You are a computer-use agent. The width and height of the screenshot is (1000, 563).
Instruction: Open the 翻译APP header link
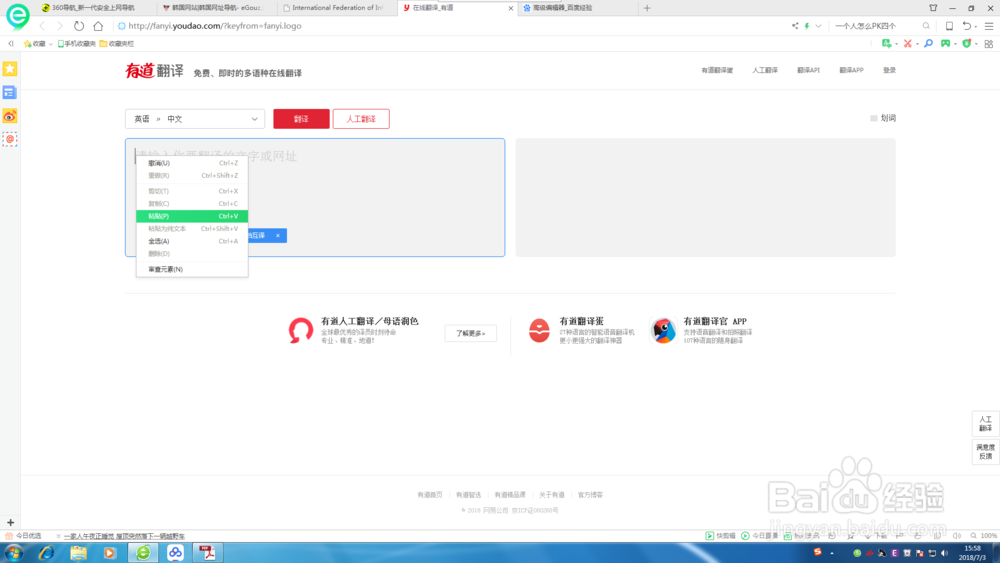(x=851, y=70)
